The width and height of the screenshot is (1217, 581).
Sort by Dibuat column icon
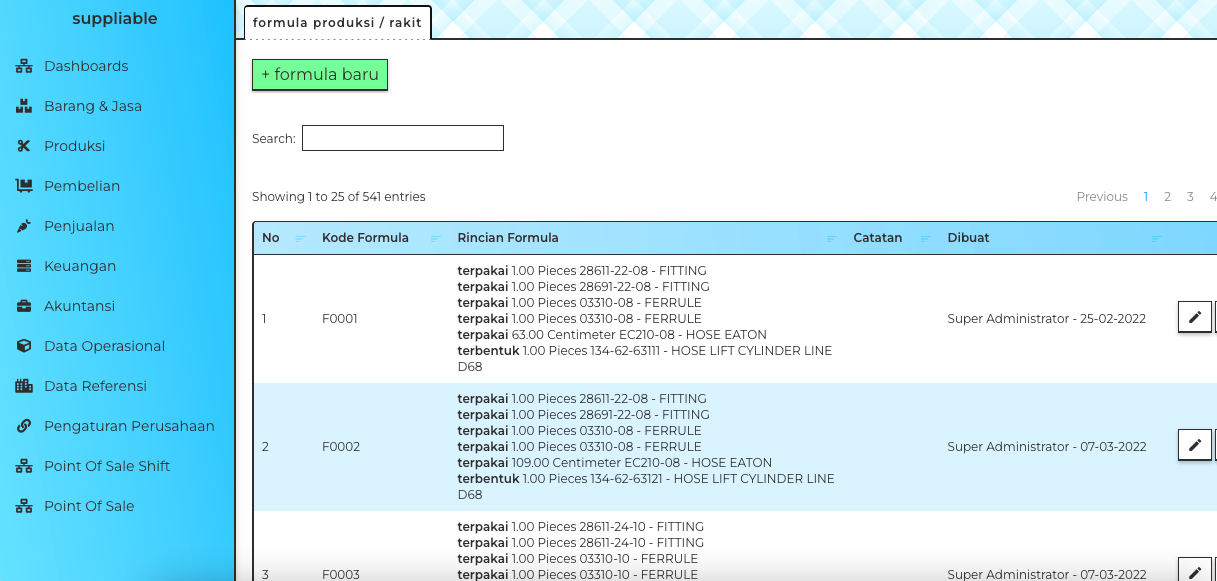click(x=1156, y=239)
